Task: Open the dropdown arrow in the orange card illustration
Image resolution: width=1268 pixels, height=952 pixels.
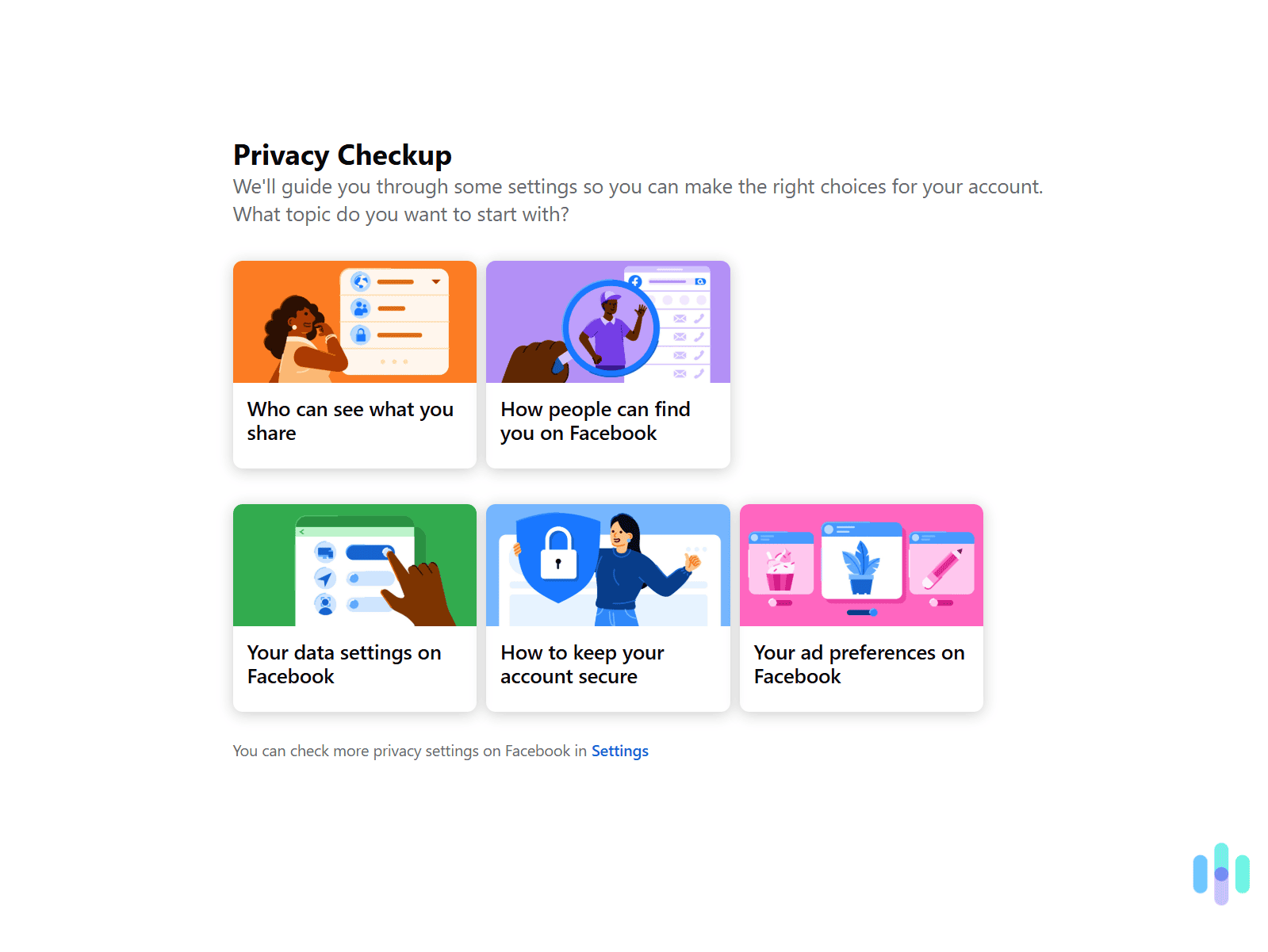Action: pos(436,281)
